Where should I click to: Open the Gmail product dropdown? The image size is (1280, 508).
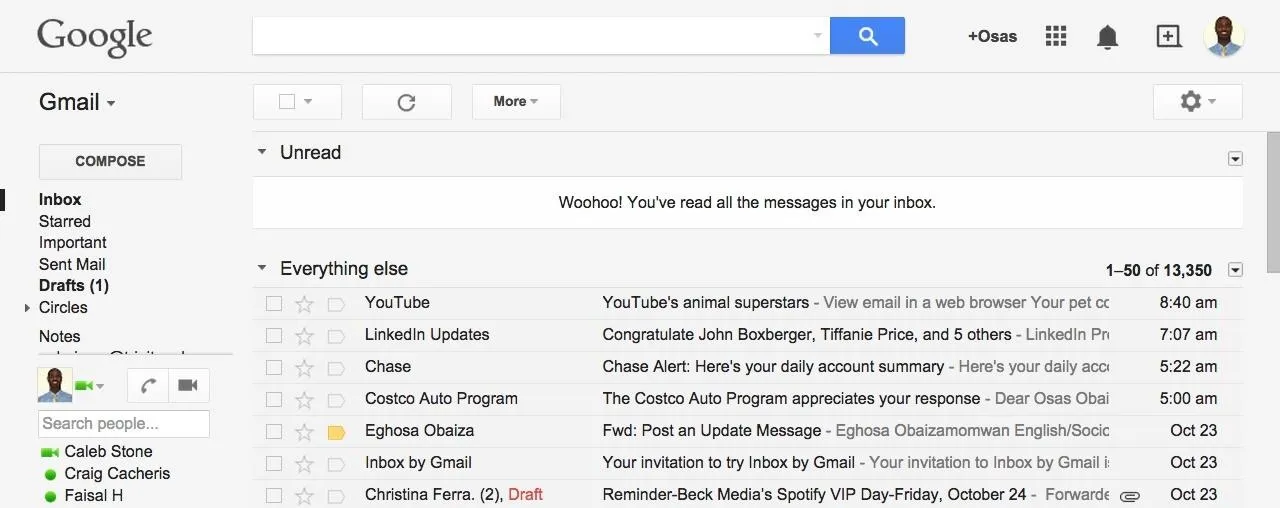(77, 102)
